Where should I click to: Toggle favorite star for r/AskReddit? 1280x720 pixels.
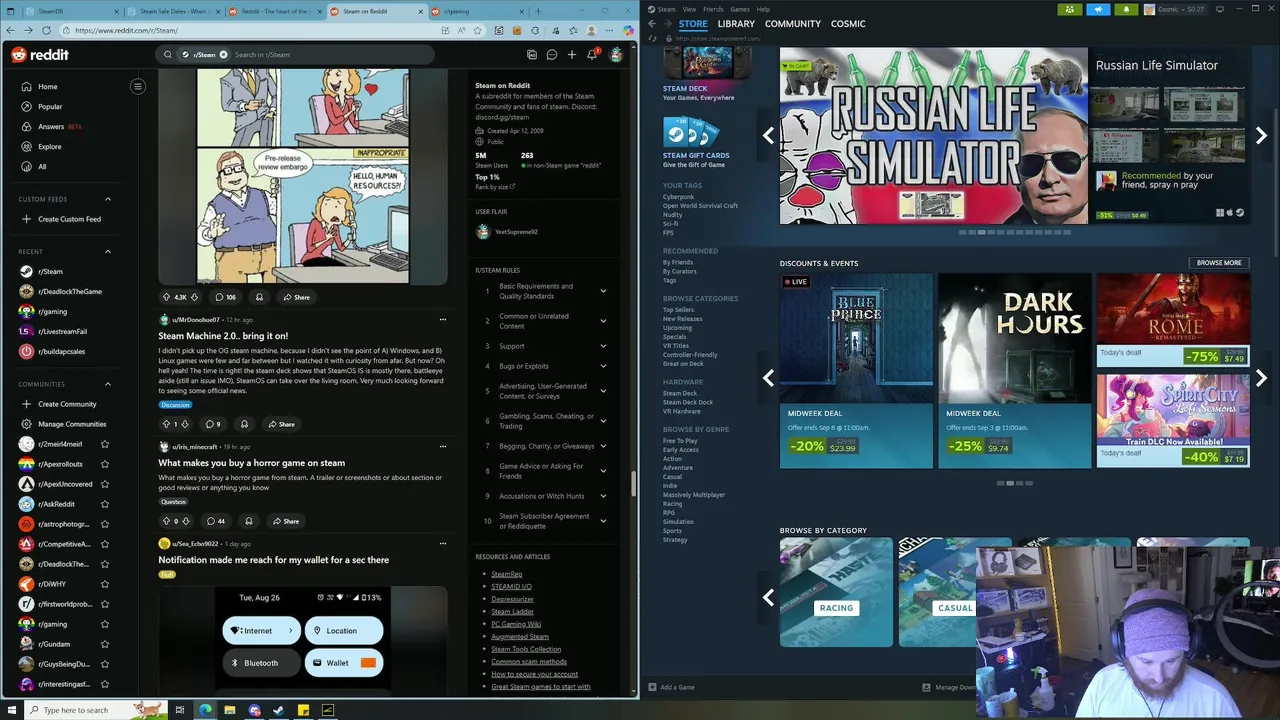[105, 504]
